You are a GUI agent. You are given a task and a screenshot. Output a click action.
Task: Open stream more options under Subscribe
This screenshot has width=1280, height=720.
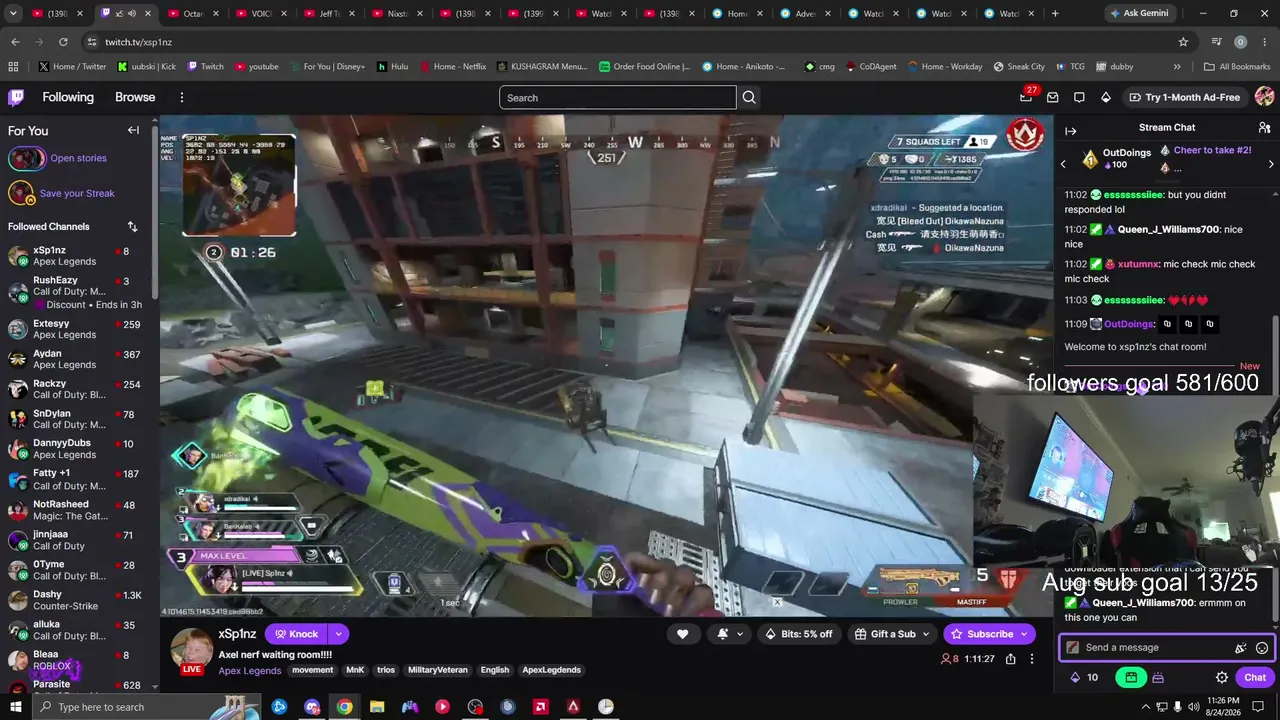click(x=1032, y=659)
